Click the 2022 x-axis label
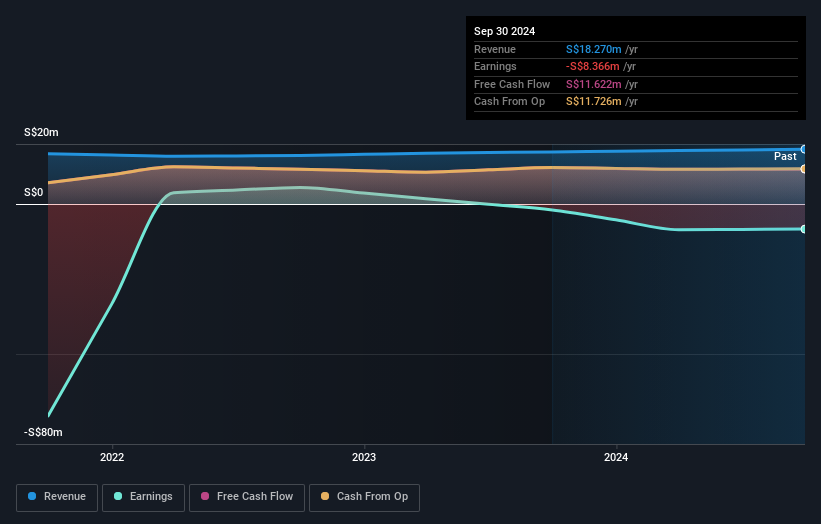This screenshot has height=524, width=821. coord(112,457)
